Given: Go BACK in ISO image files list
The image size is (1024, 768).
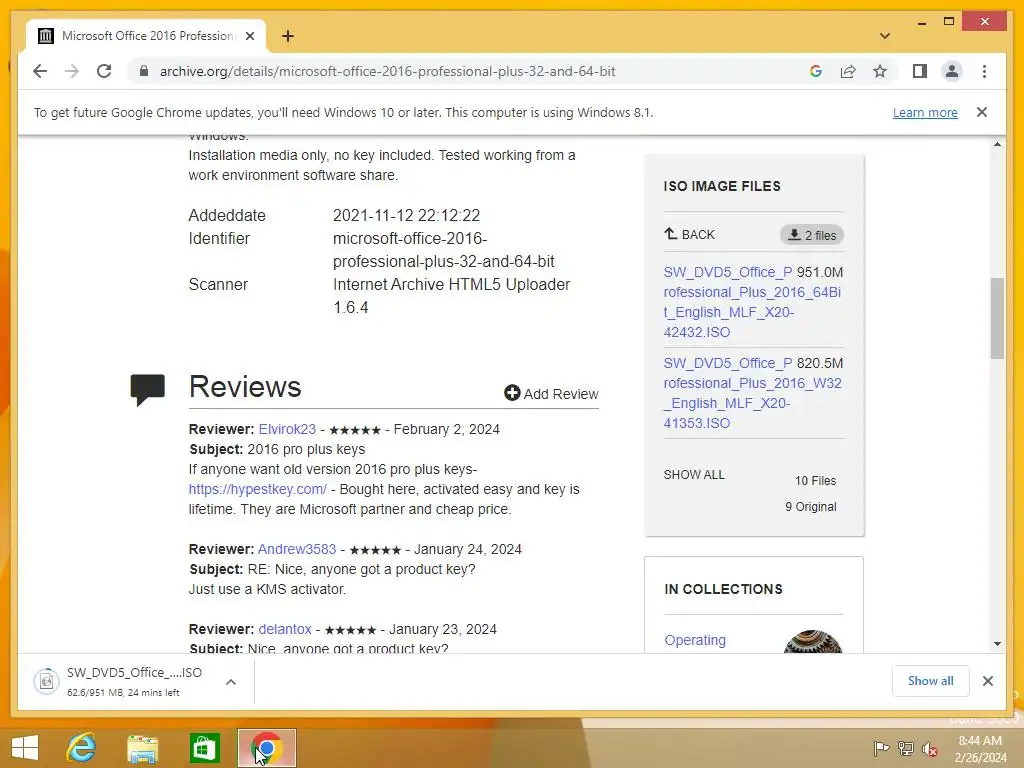Looking at the screenshot, I should coord(690,234).
